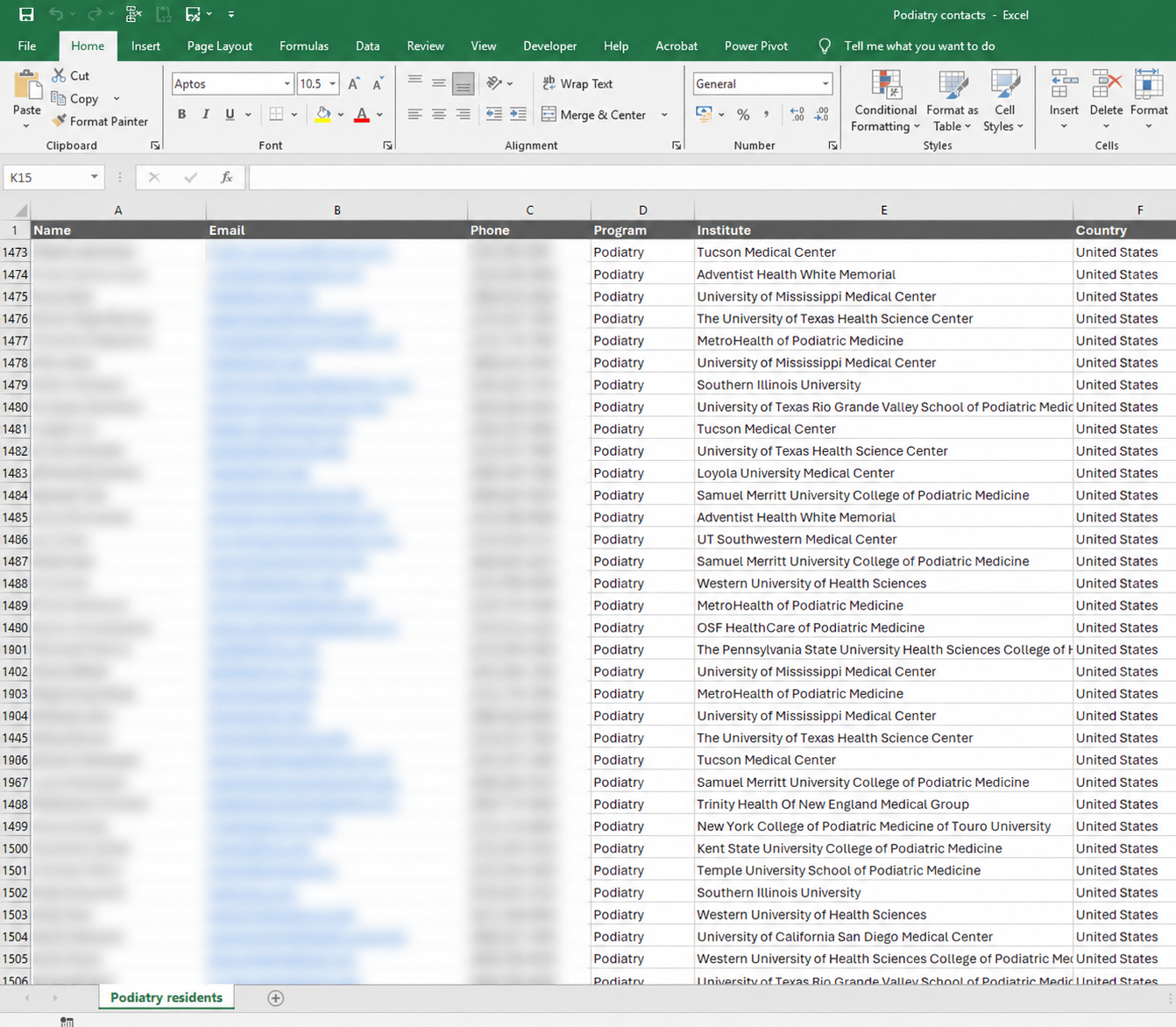Middle align cell contents
This screenshot has height=1027, width=1176.
[439, 83]
